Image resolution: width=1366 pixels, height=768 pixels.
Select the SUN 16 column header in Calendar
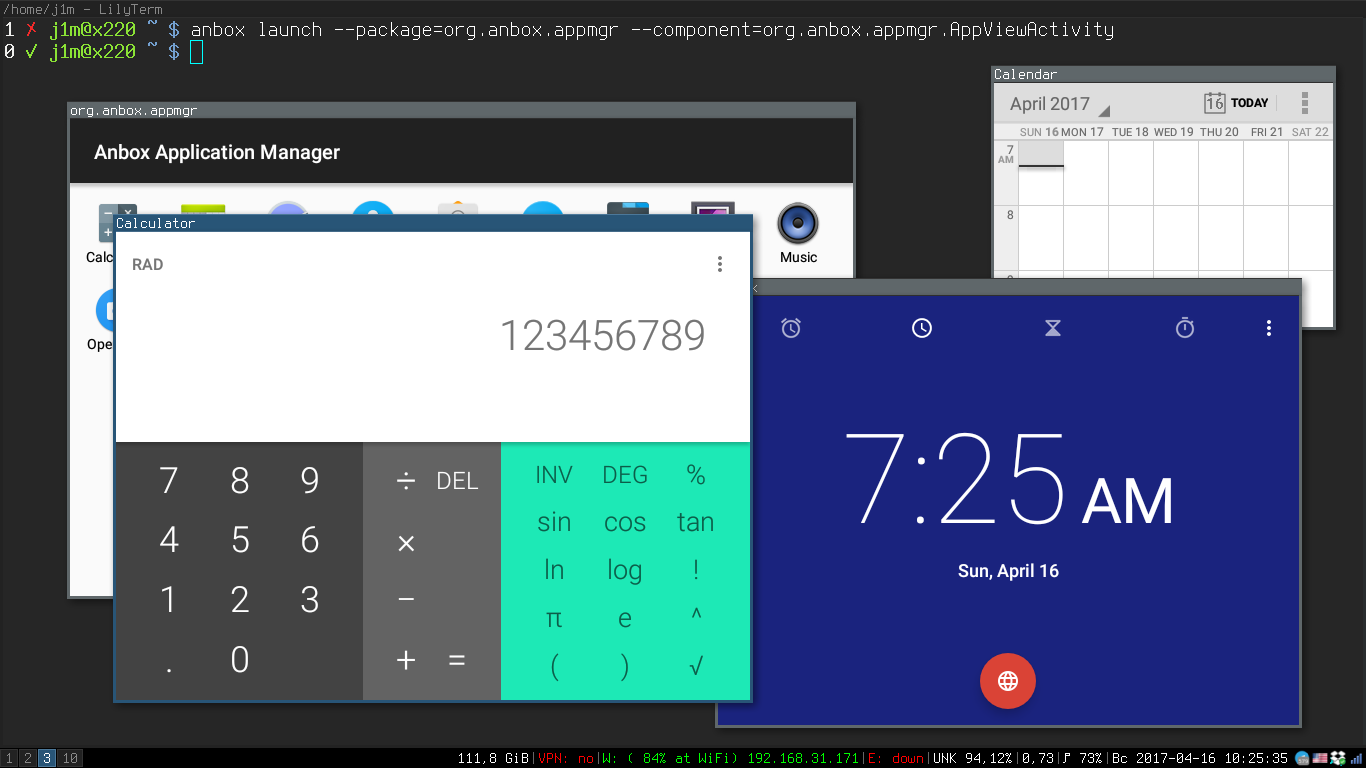(1039, 132)
